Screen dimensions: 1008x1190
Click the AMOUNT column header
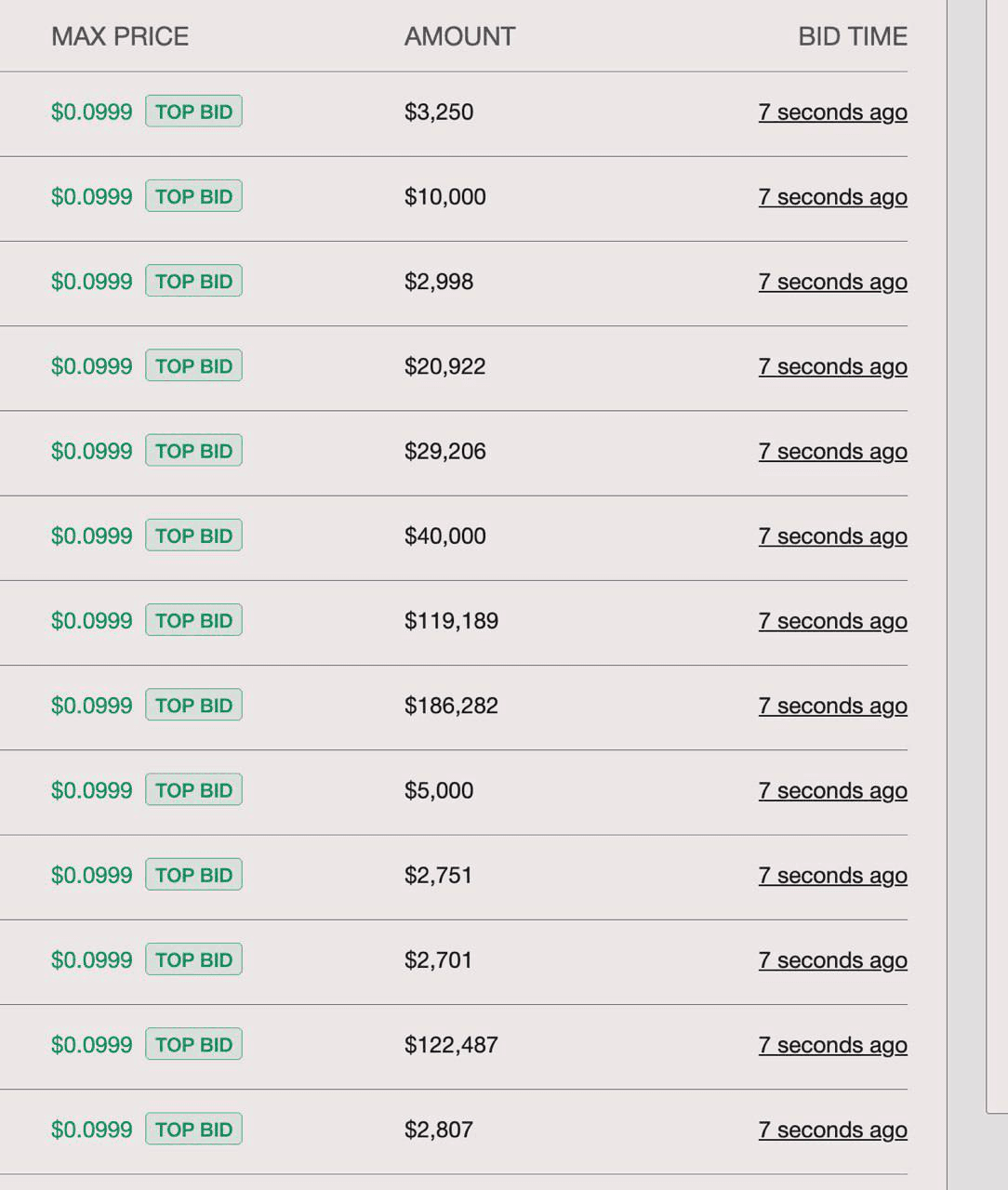click(459, 36)
